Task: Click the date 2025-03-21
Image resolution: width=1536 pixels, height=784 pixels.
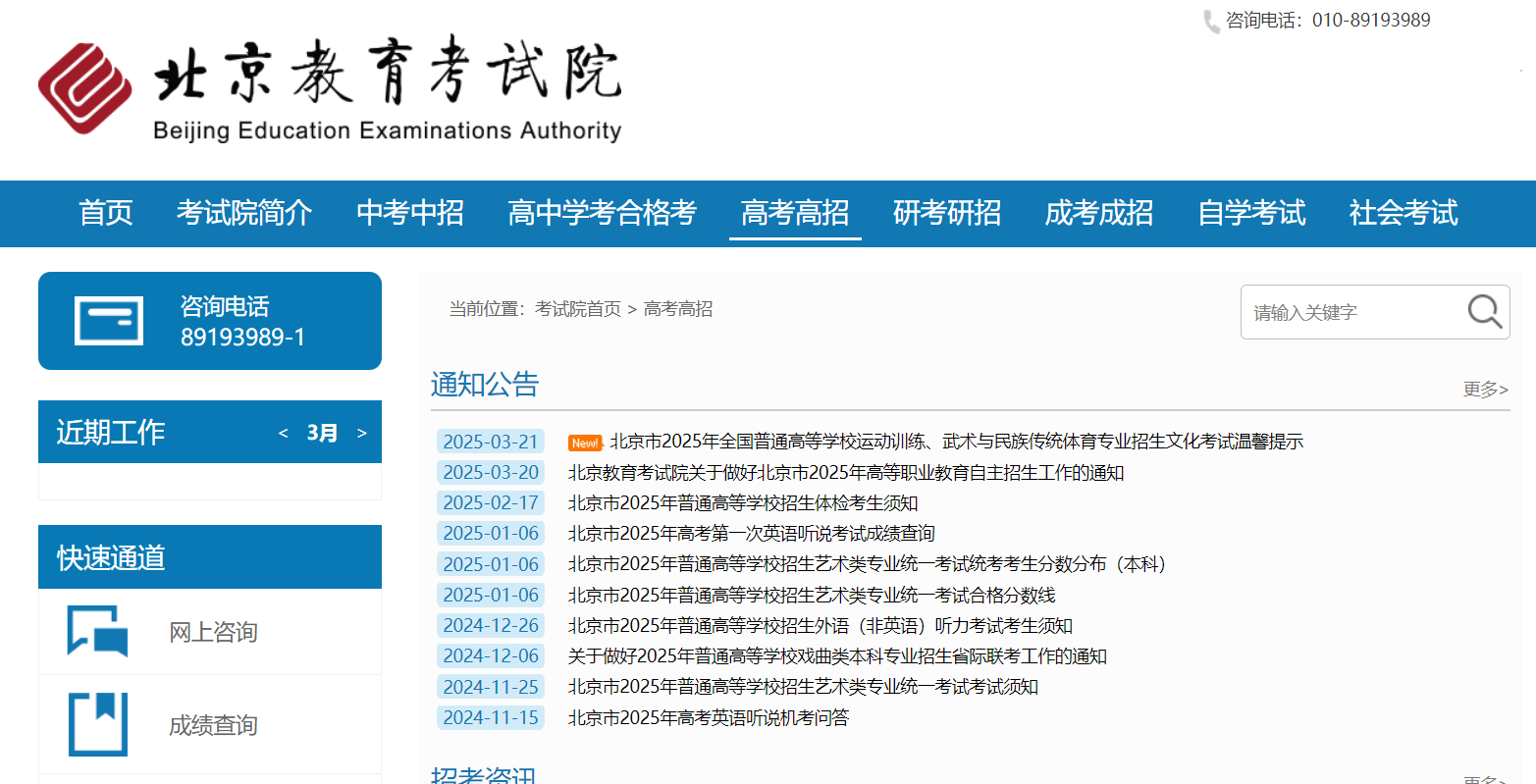Action: pyautogui.click(x=491, y=442)
